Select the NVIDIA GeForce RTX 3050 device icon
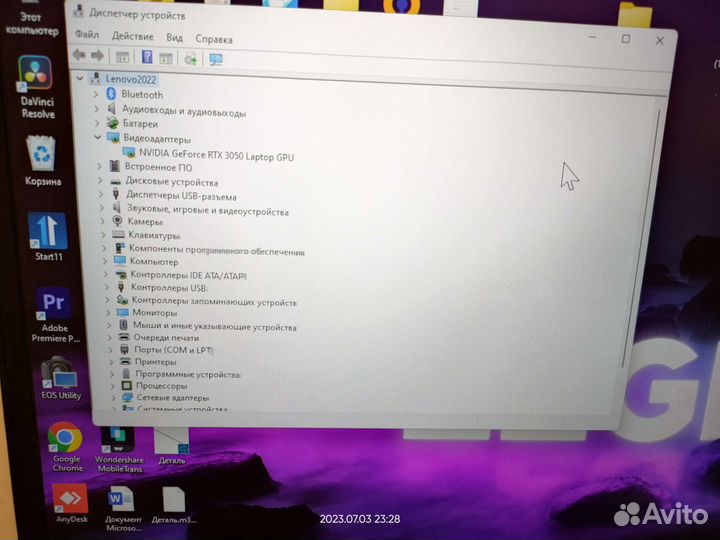The width and height of the screenshot is (720, 540). (129, 152)
